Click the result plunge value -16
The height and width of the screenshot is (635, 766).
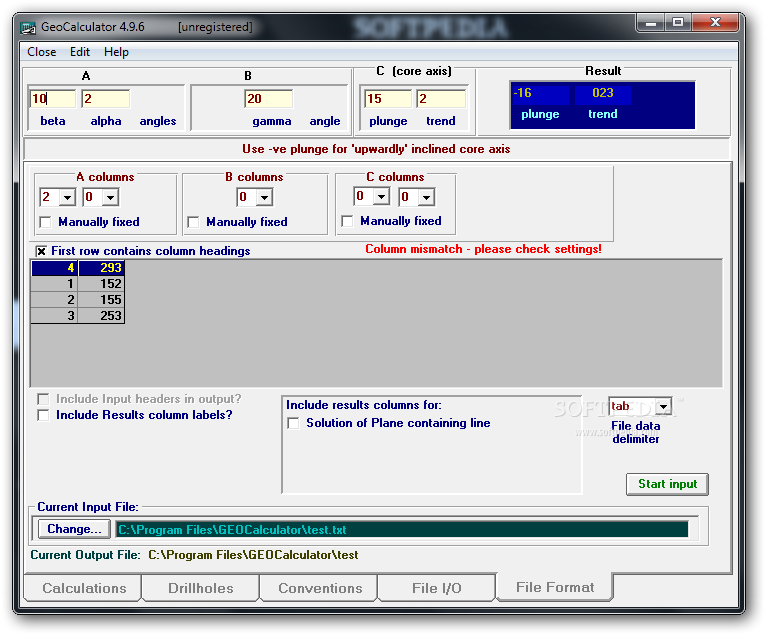[x=540, y=93]
